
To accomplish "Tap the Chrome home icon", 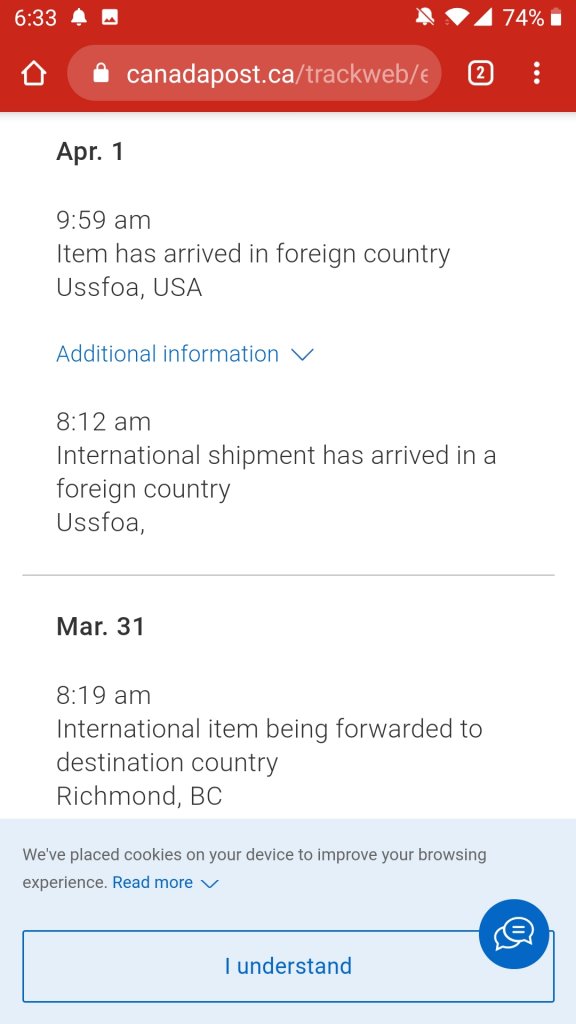I will click(34, 73).
